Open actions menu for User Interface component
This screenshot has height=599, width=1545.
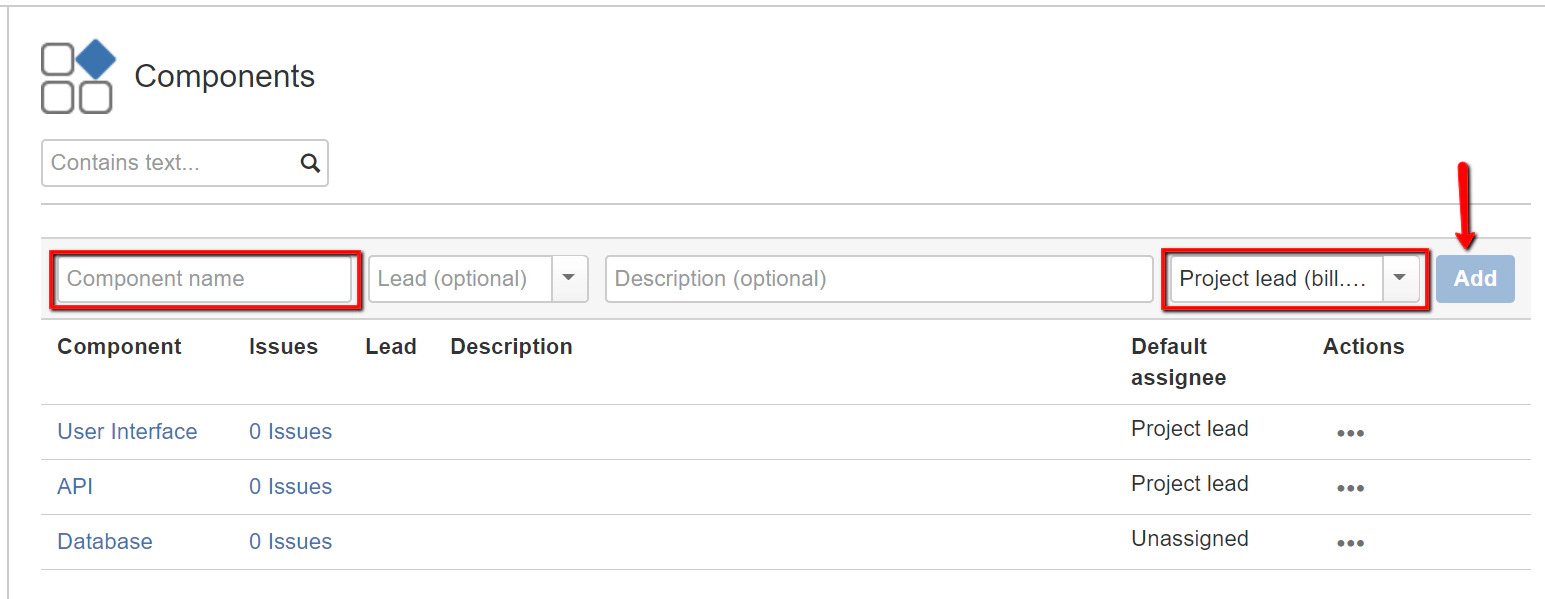(1350, 433)
